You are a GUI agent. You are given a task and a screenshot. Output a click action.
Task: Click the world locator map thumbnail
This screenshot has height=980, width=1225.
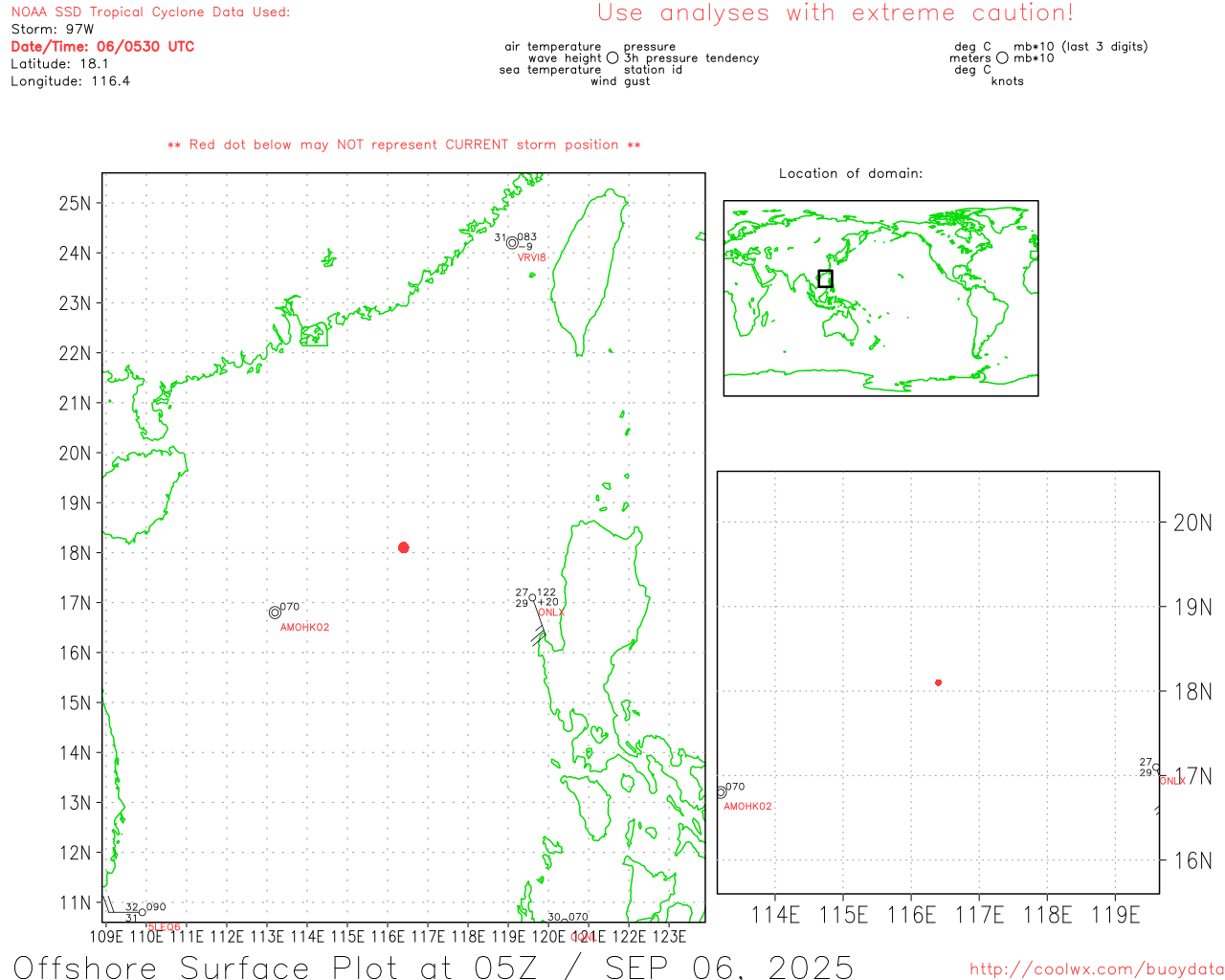click(880, 299)
